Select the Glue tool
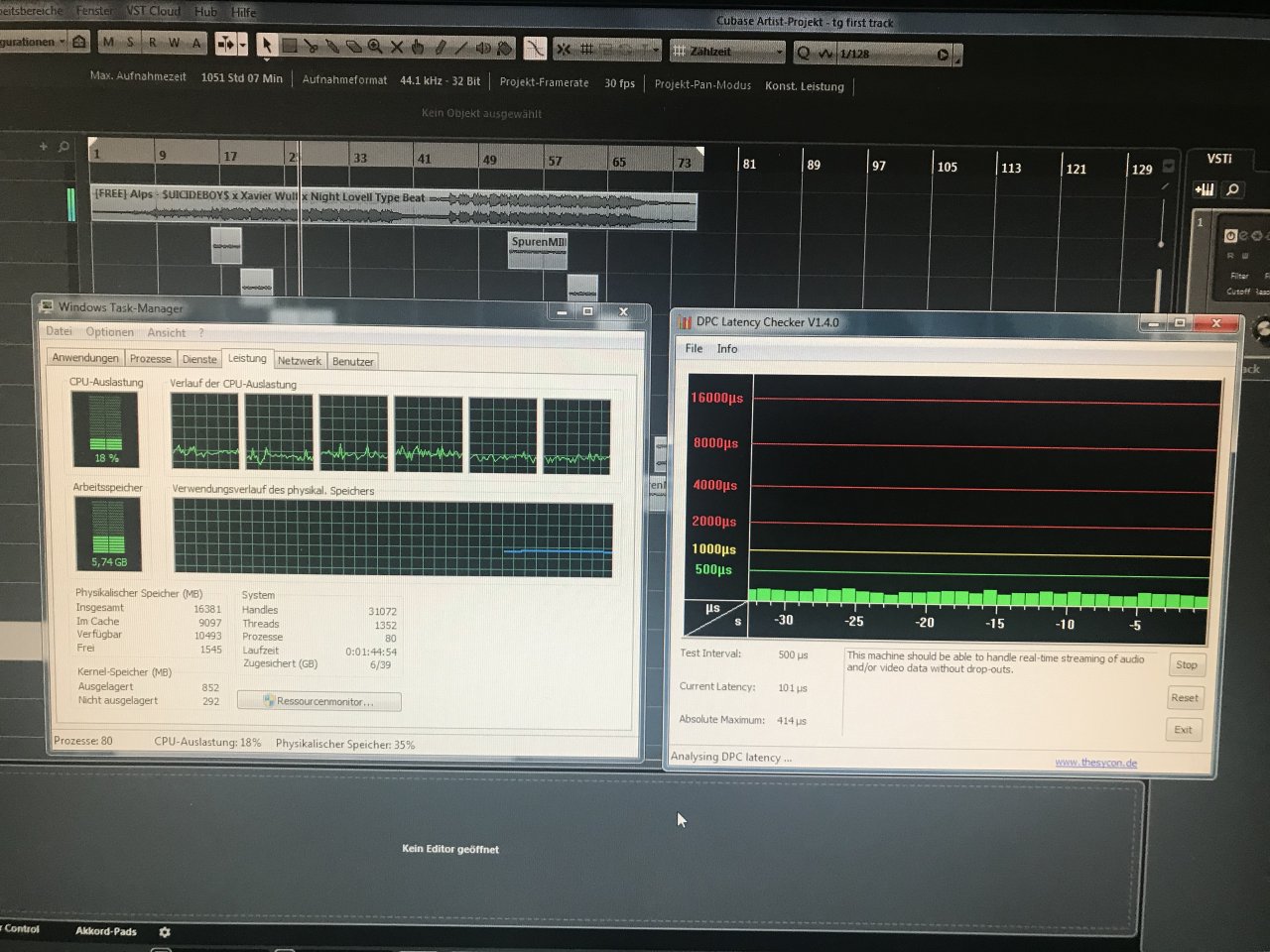The image size is (1270, 952). click(332, 47)
